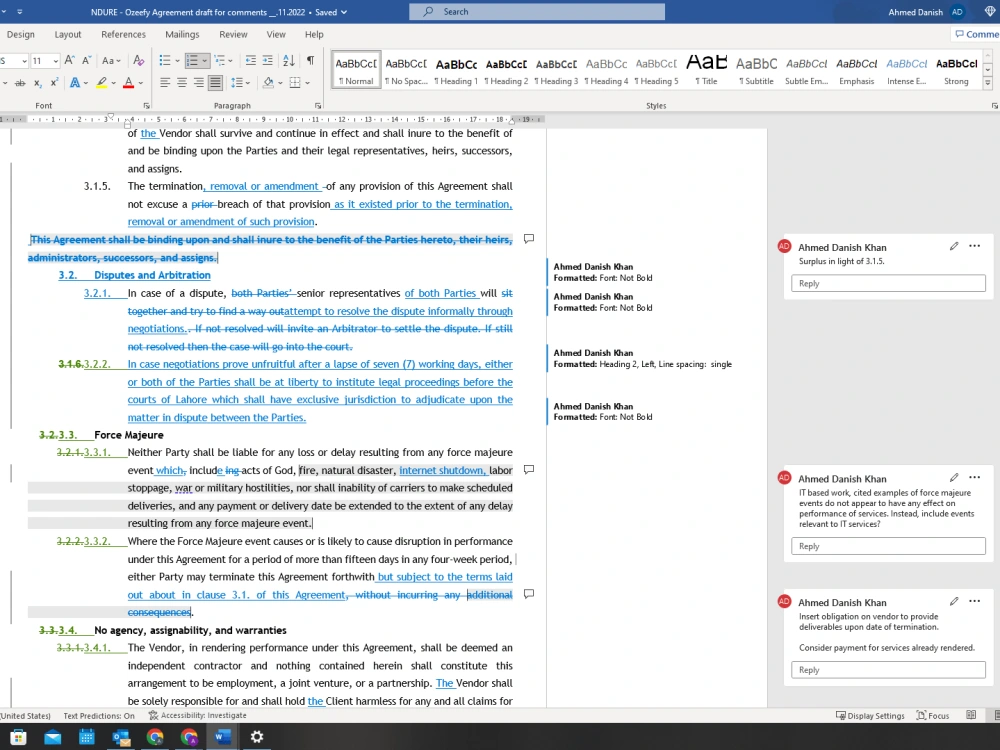This screenshot has height=750, width=1000.
Task: Click the Search box in the title bar
Action: coord(537,11)
